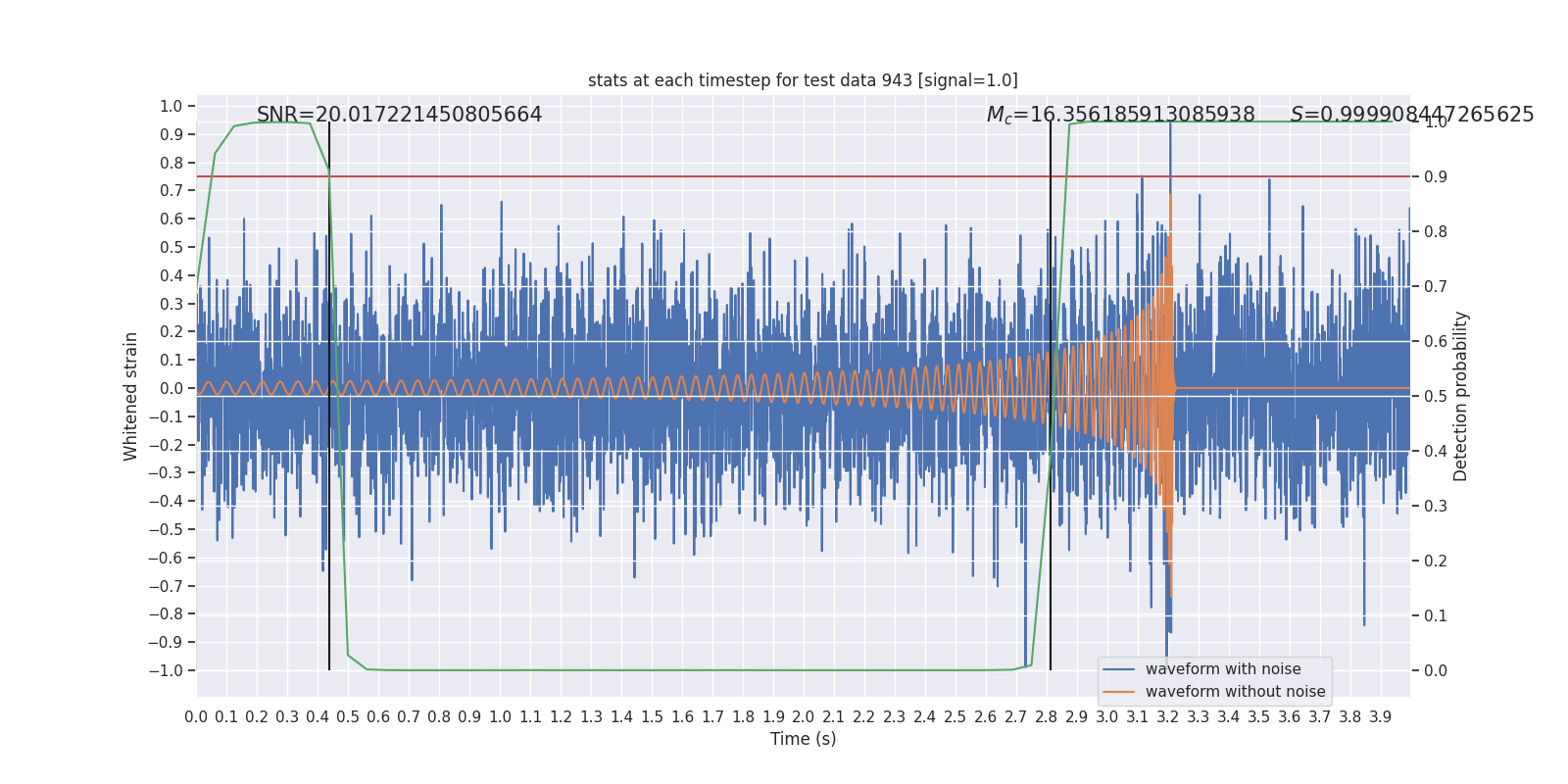Click the 0.0 tick on time axis
Image resolution: width=1568 pixels, height=784 pixels.
(196, 717)
